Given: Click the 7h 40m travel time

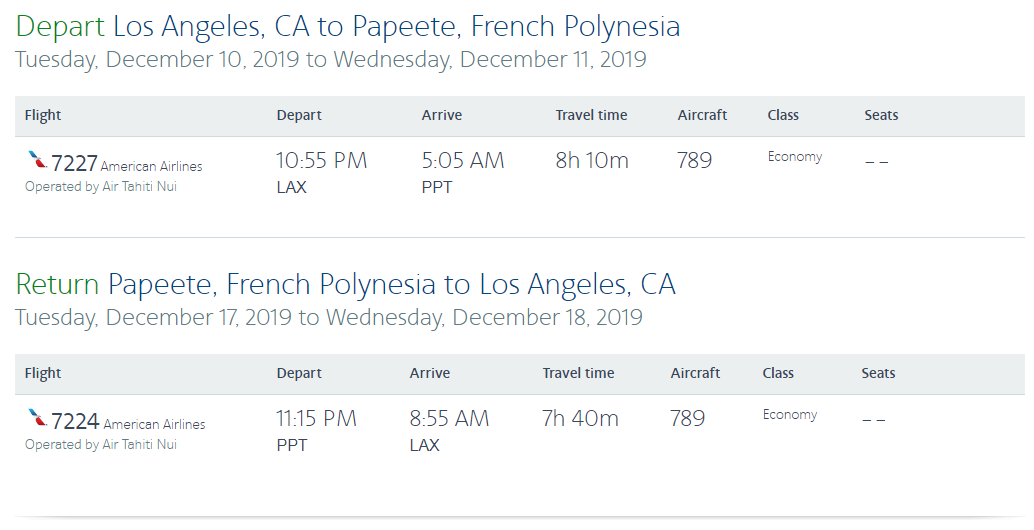Looking at the screenshot, I should point(580,418).
